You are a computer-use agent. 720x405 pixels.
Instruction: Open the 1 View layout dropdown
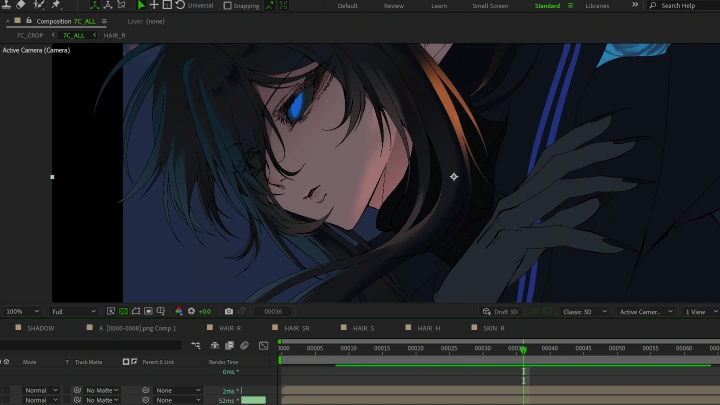coord(700,312)
